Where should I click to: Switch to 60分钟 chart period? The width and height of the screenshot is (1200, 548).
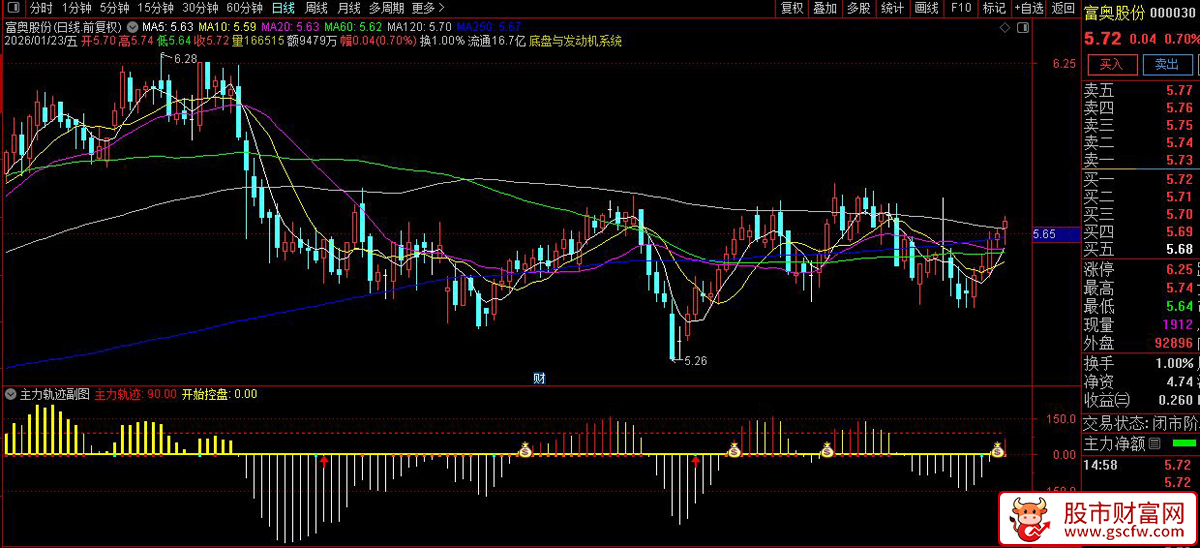[244, 8]
